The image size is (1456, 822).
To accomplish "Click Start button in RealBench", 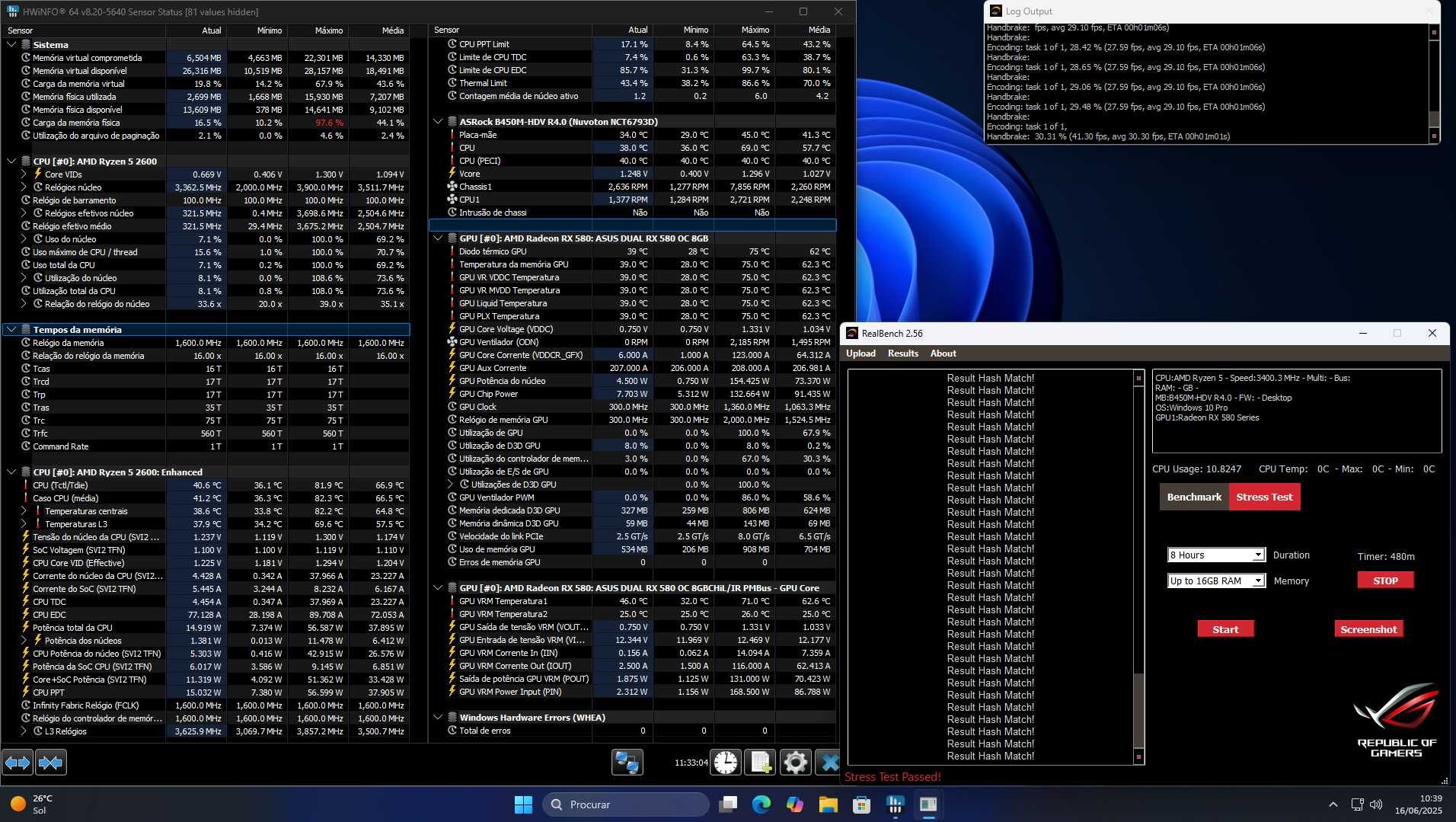I will click(x=1225, y=629).
